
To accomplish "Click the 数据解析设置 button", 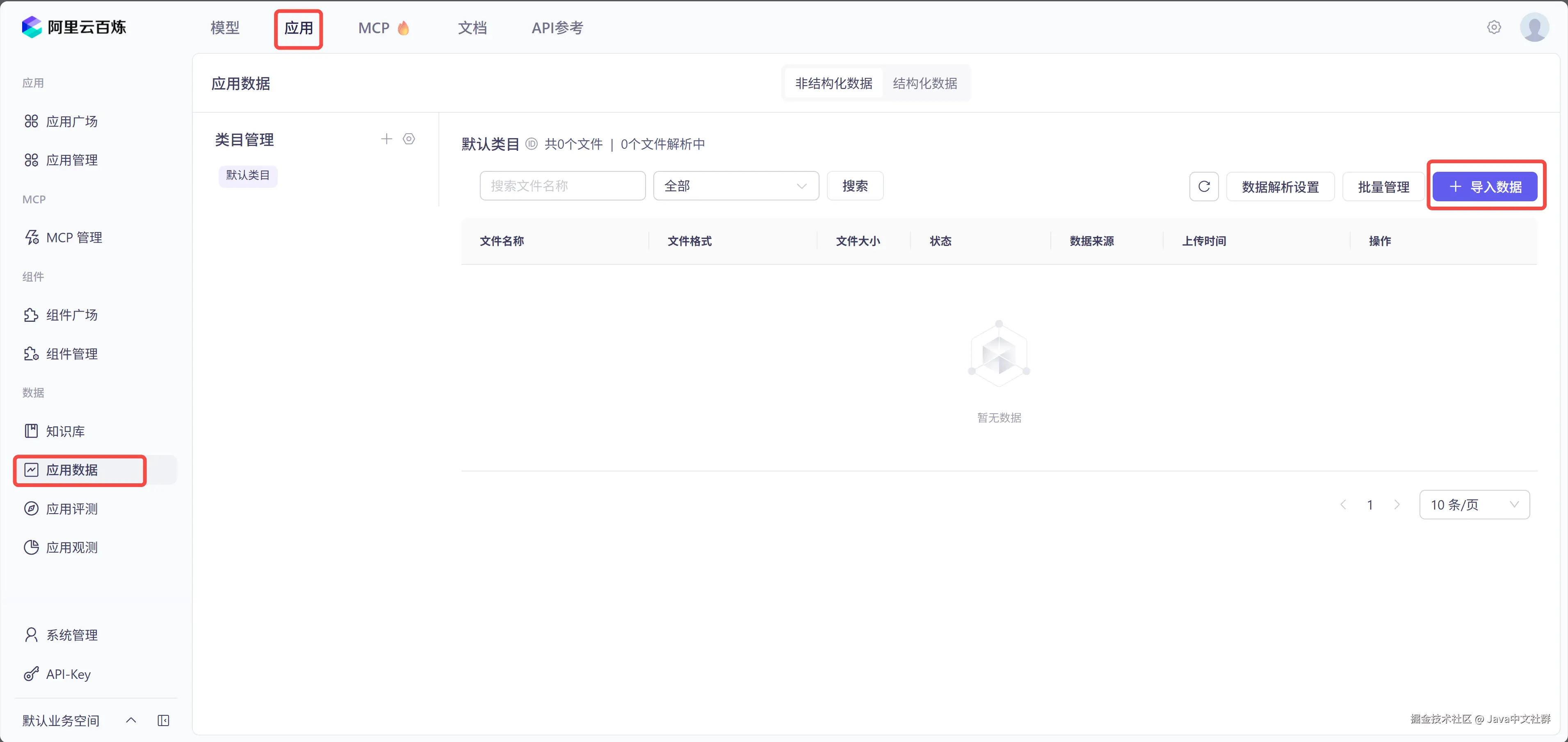I will [x=1280, y=187].
